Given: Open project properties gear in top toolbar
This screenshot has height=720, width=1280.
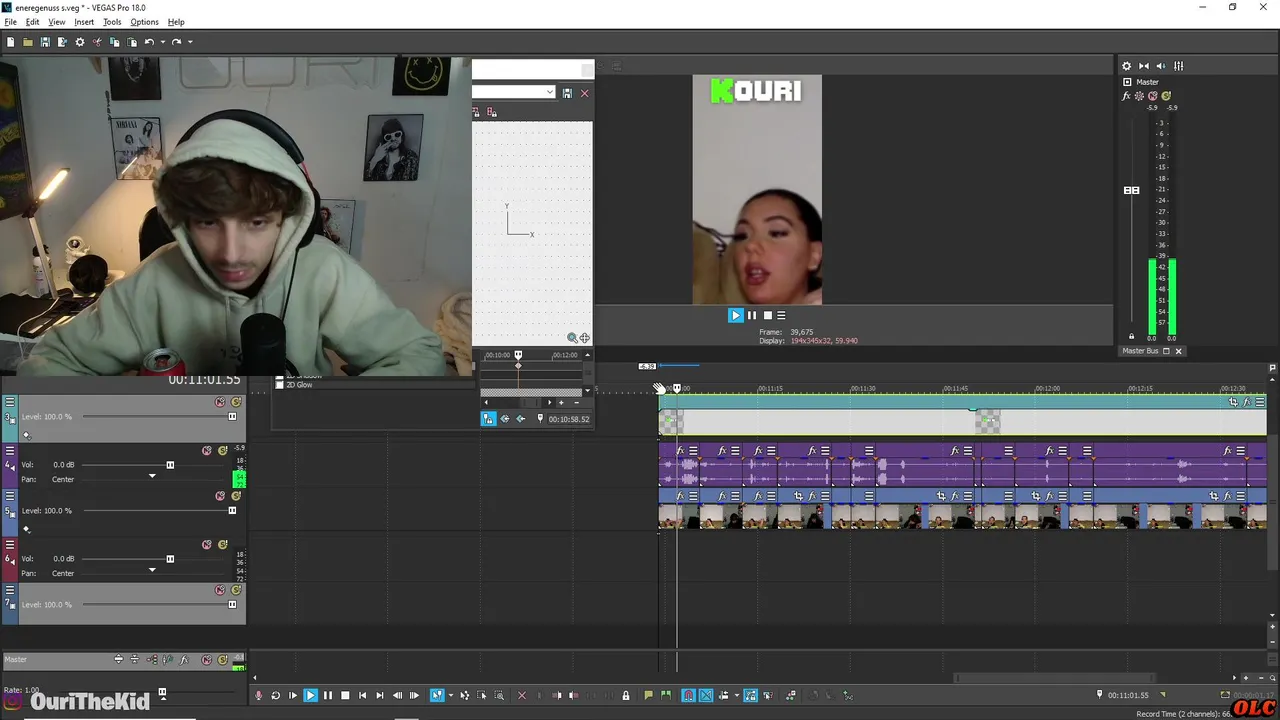Looking at the screenshot, I should [x=80, y=42].
